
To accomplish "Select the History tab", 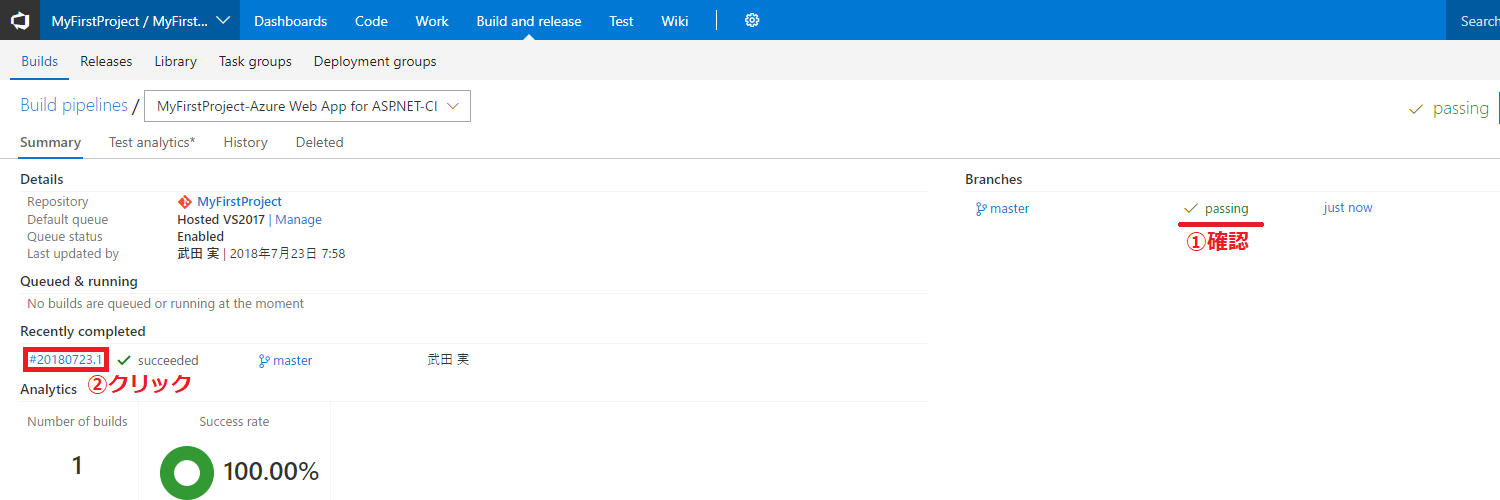I will pyautogui.click(x=245, y=142).
